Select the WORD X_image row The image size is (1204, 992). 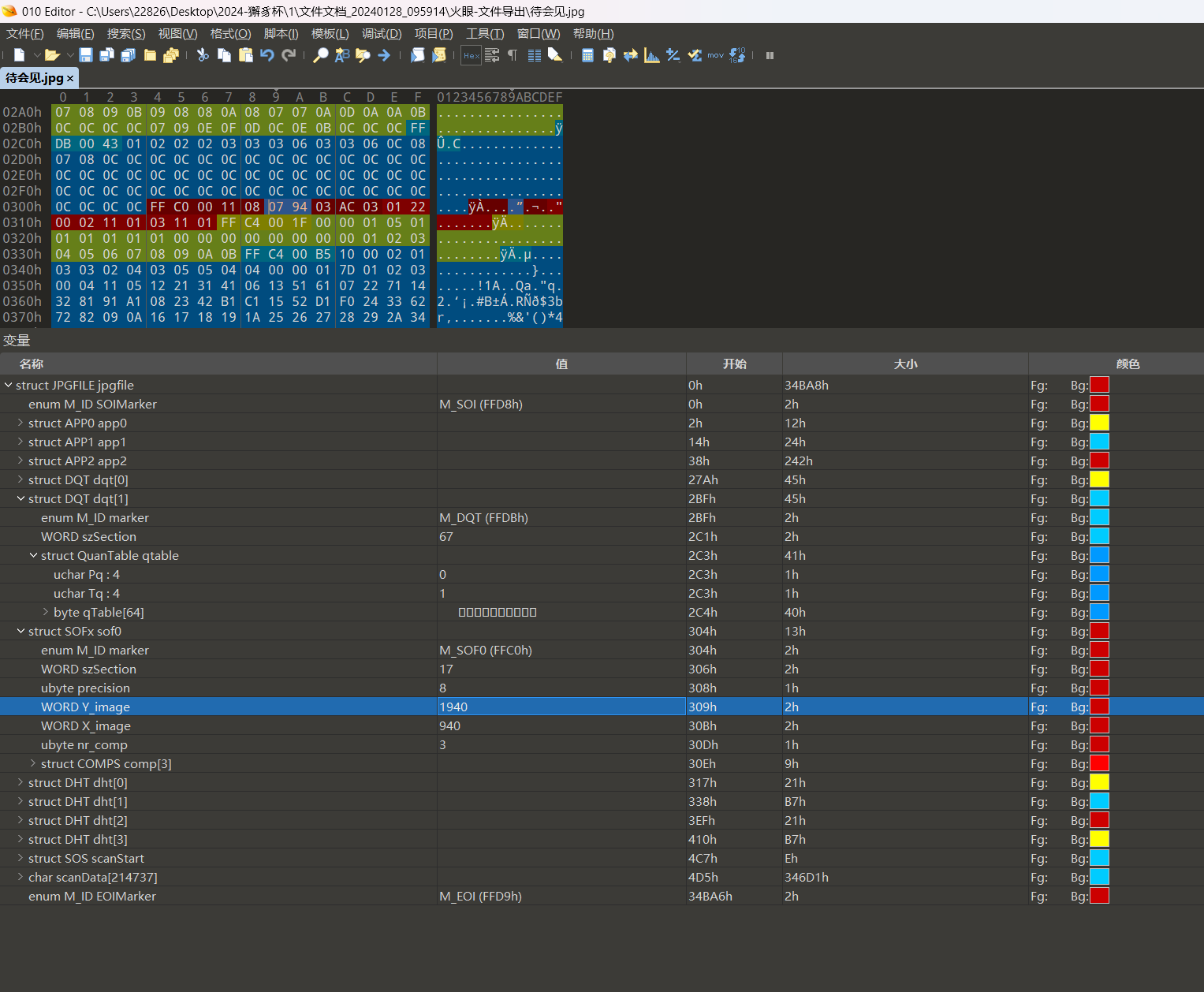pyautogui.click(x=602, y=725)
